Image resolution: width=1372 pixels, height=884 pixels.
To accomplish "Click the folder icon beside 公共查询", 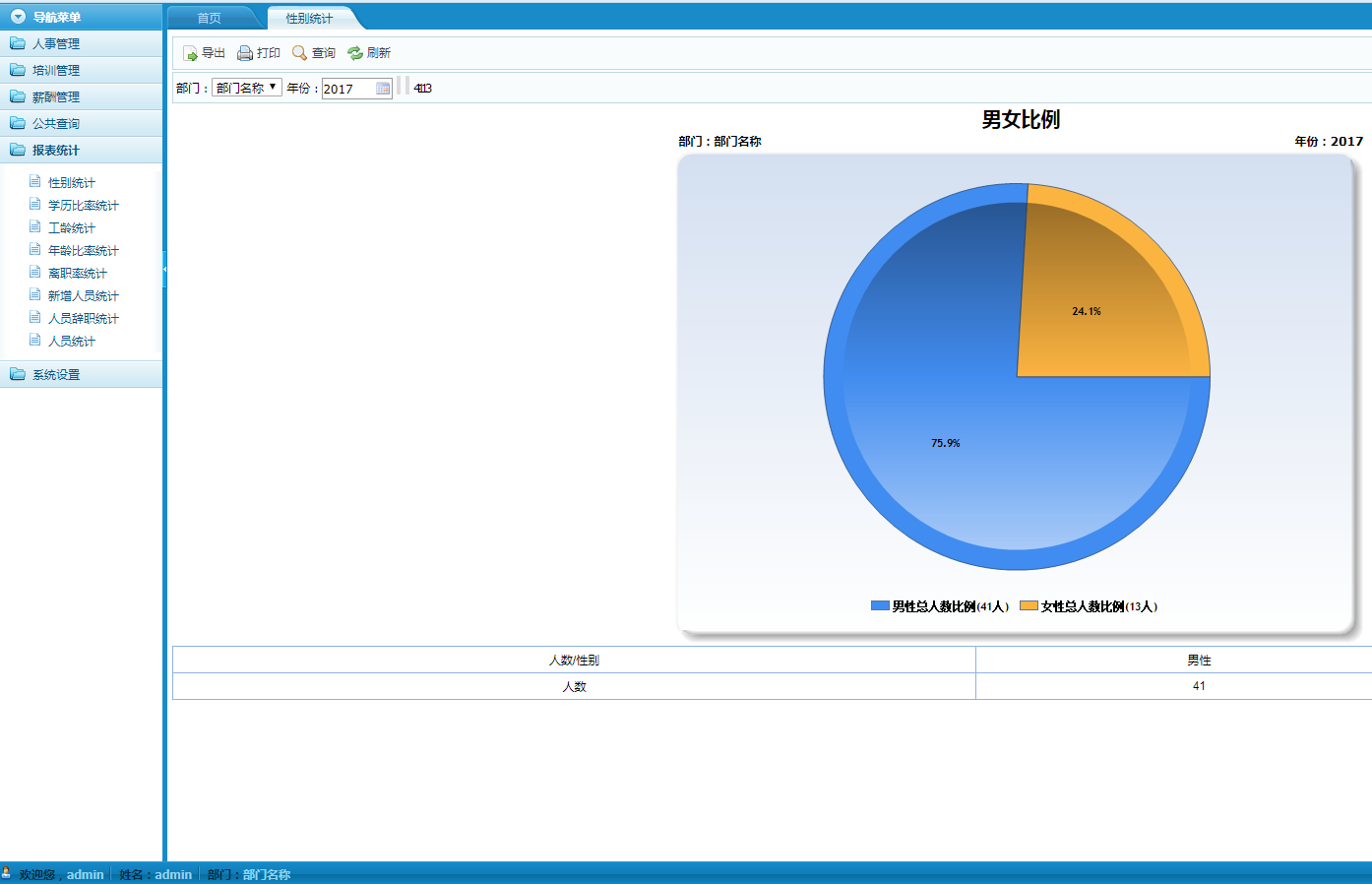I will tap(18, 123).
